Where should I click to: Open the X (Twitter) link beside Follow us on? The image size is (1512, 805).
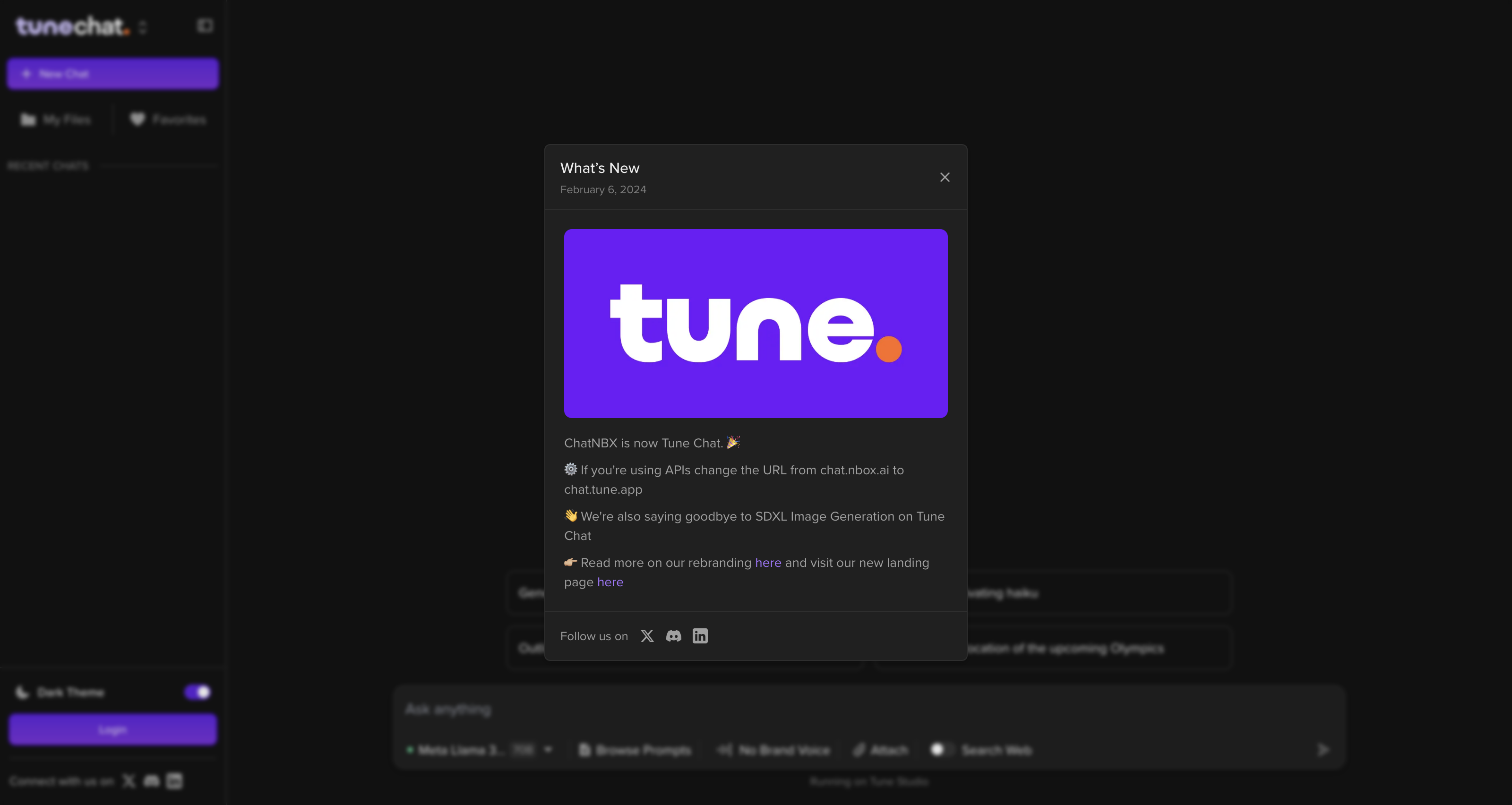point(647,636)
